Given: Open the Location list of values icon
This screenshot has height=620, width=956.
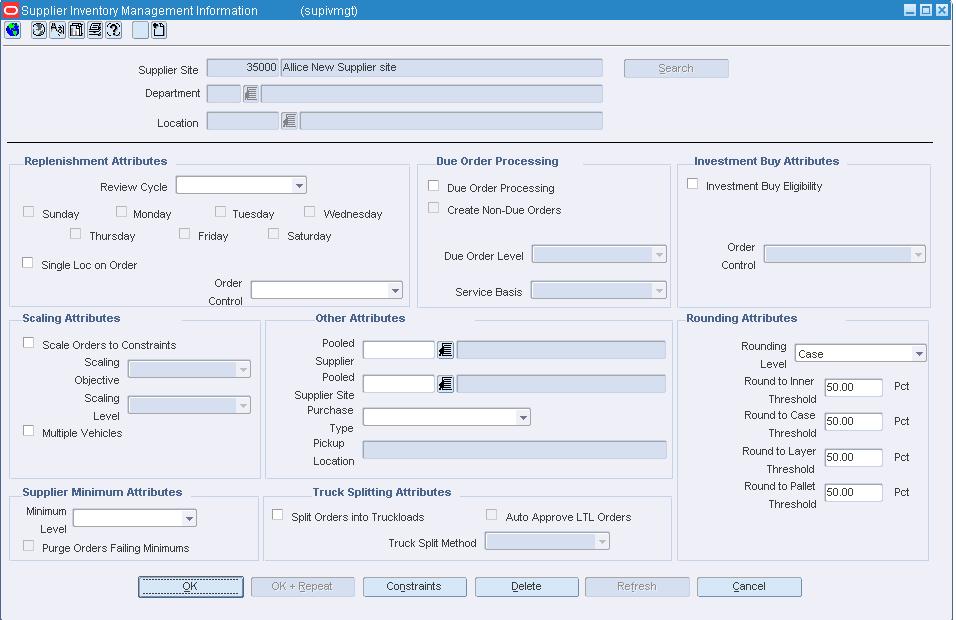Looking at the screenshot, I should point(289,121).
